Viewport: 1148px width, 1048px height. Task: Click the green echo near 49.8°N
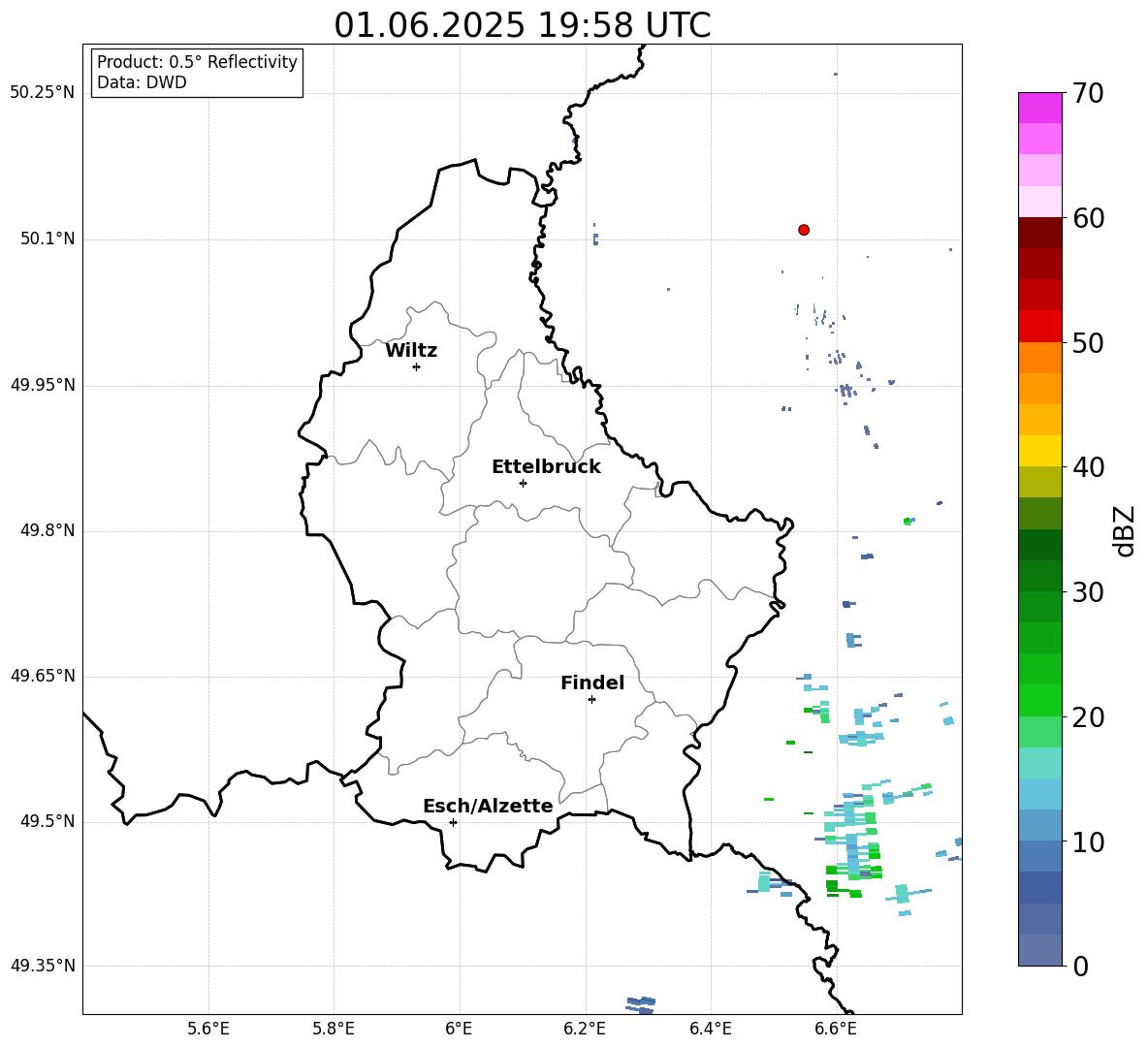click(x=908, y=521)
